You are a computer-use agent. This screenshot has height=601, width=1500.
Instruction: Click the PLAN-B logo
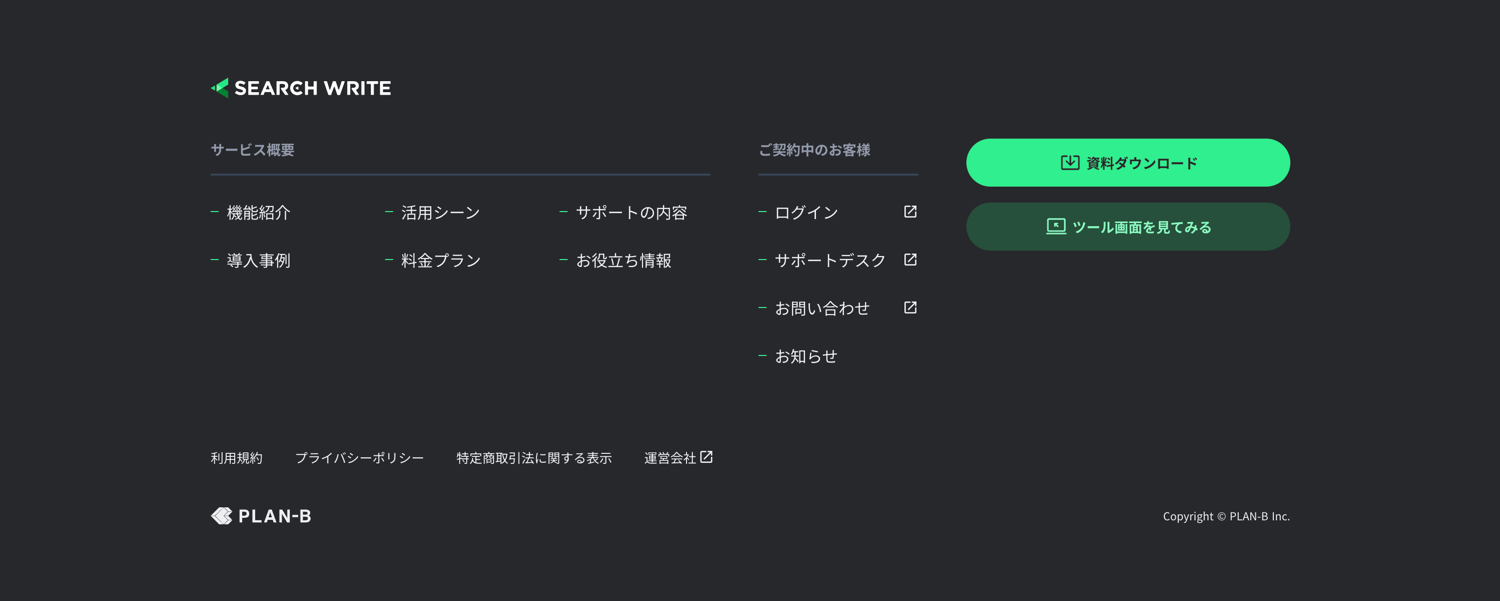(x=261, y=516)
